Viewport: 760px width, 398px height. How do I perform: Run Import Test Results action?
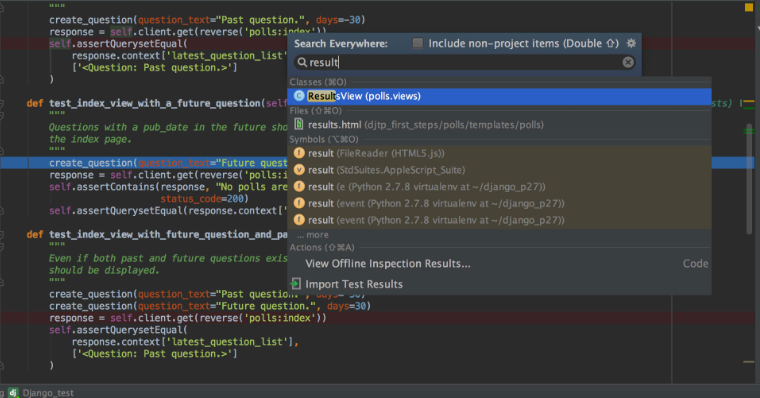(x=499, y=284)
